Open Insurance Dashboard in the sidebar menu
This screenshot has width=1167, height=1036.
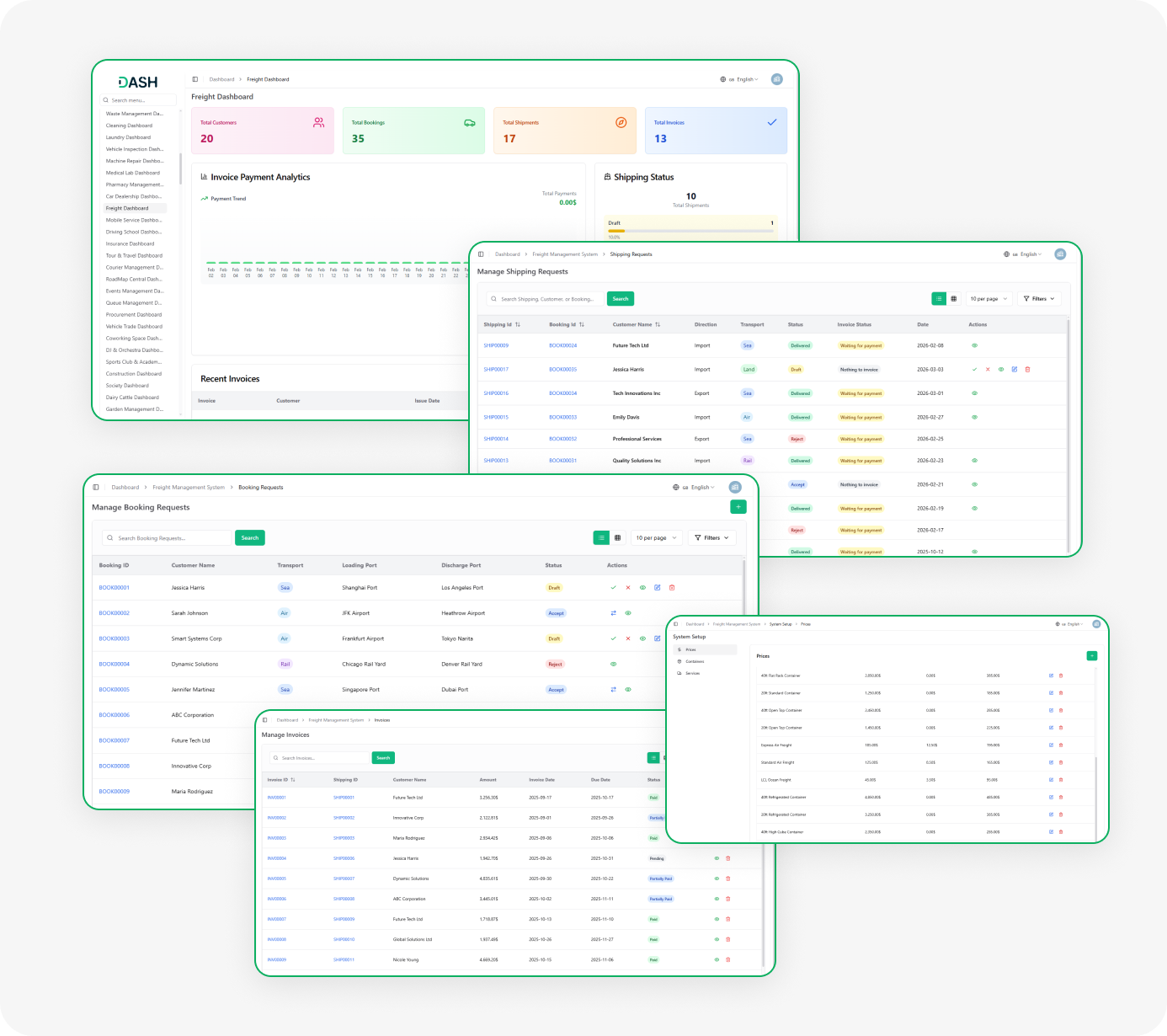131,243
